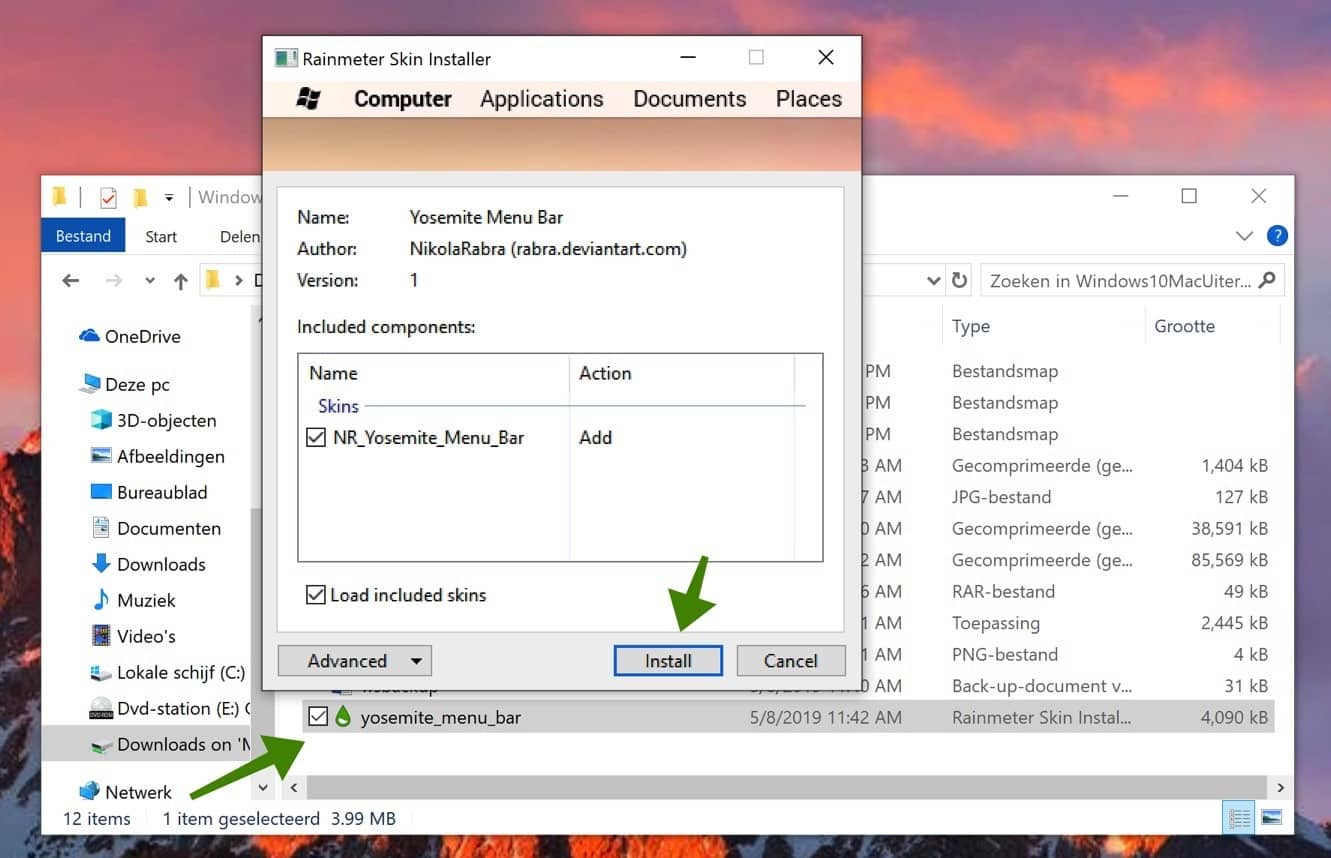
Task: Click the green Rainmeter drop icon of yosemite_menu_bar
Action: (344, 717)
